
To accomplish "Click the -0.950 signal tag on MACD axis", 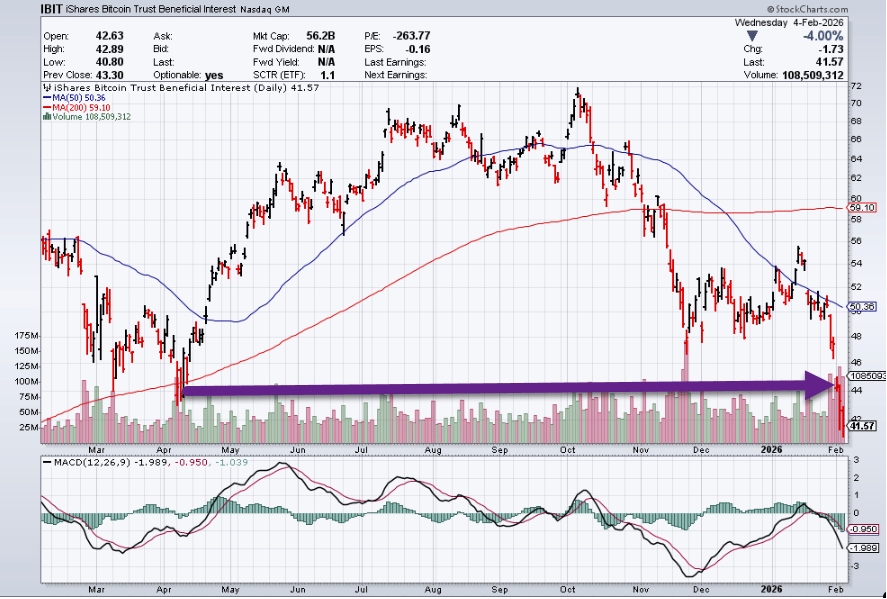I will pos(864,529).
